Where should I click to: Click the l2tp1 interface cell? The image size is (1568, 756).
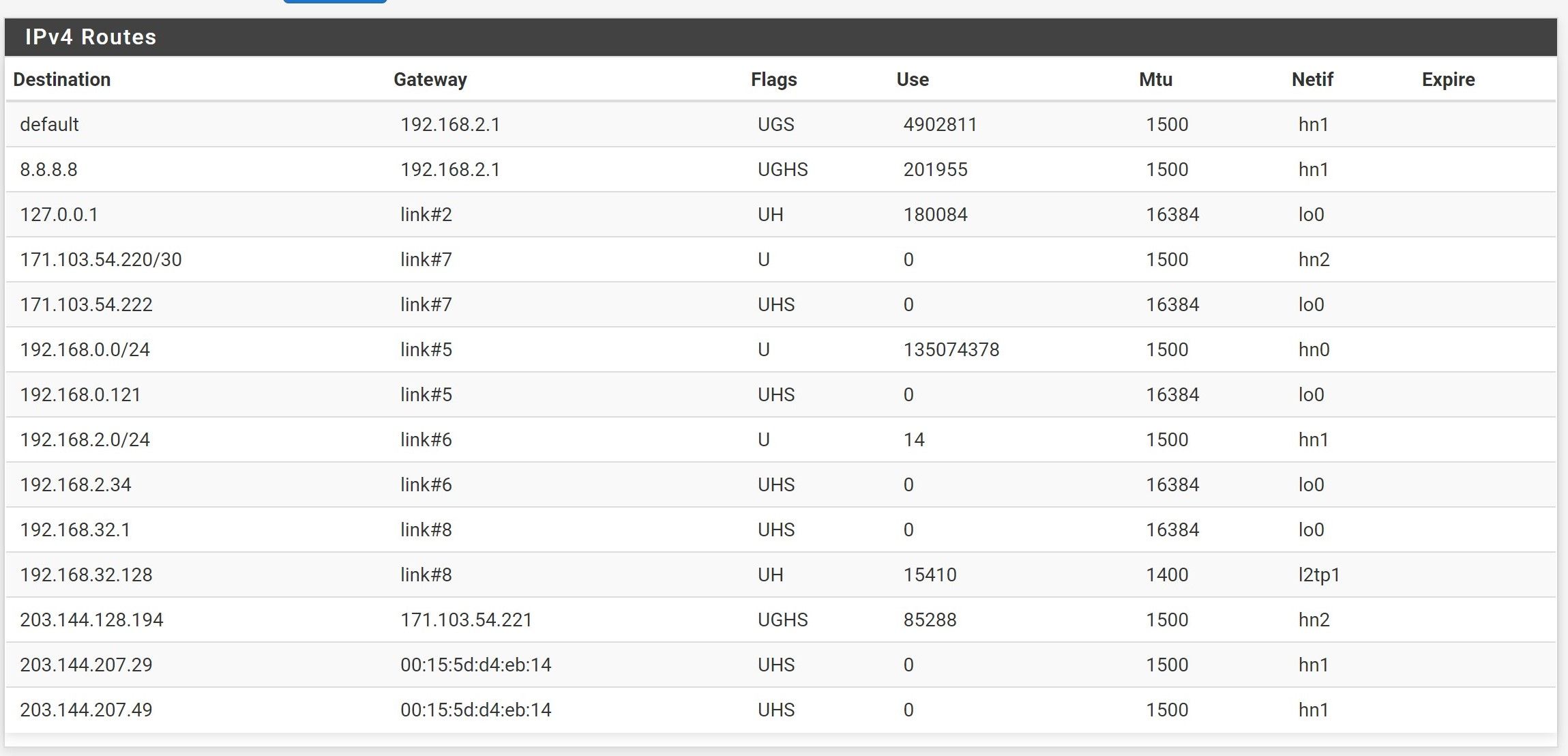(1318, 575)
